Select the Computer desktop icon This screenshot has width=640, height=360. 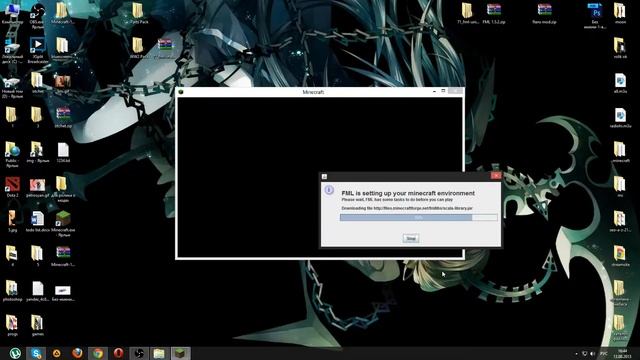(x=12, y=14)
